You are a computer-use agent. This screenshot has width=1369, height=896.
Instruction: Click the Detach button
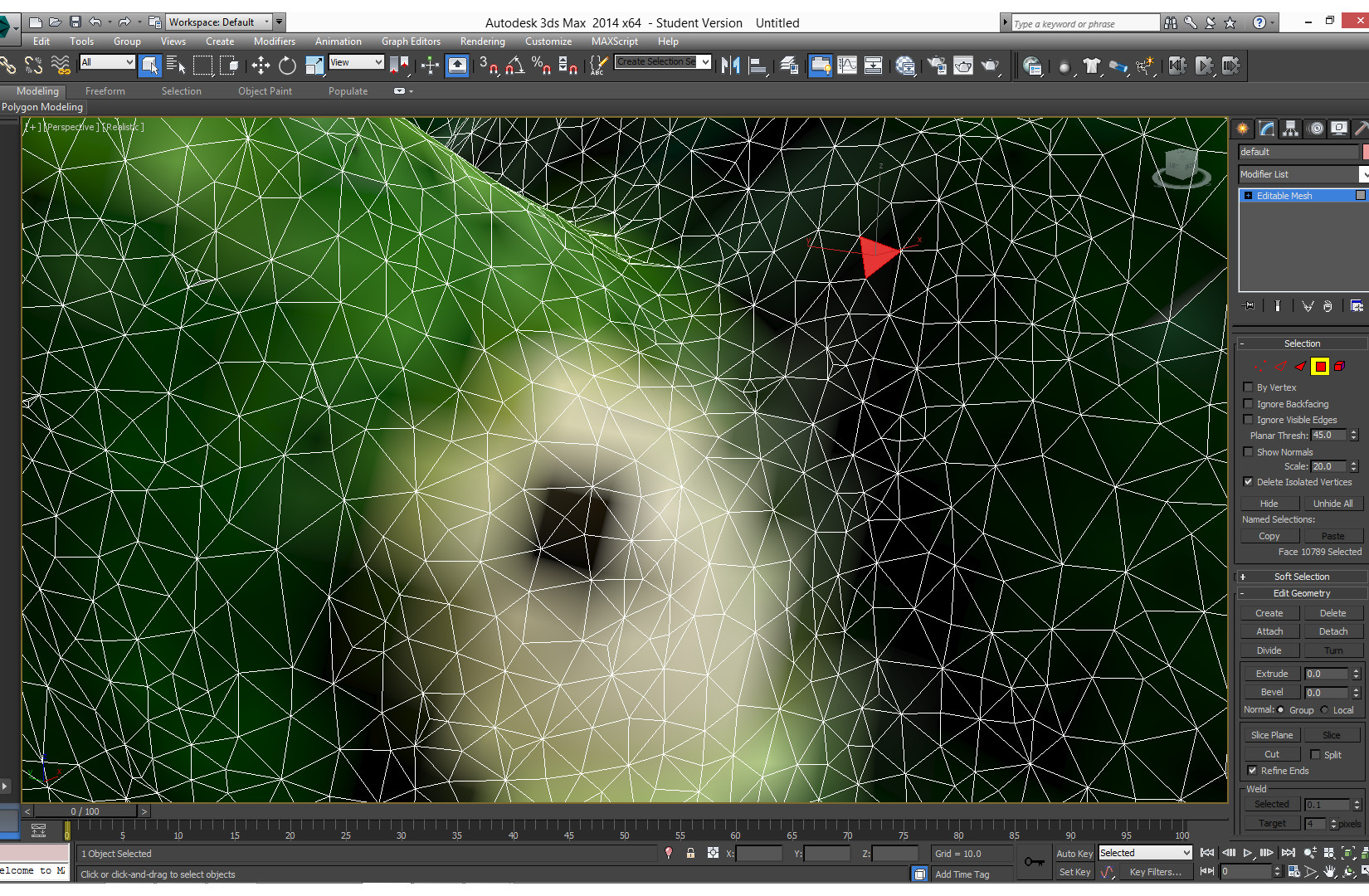(1332, 631)
